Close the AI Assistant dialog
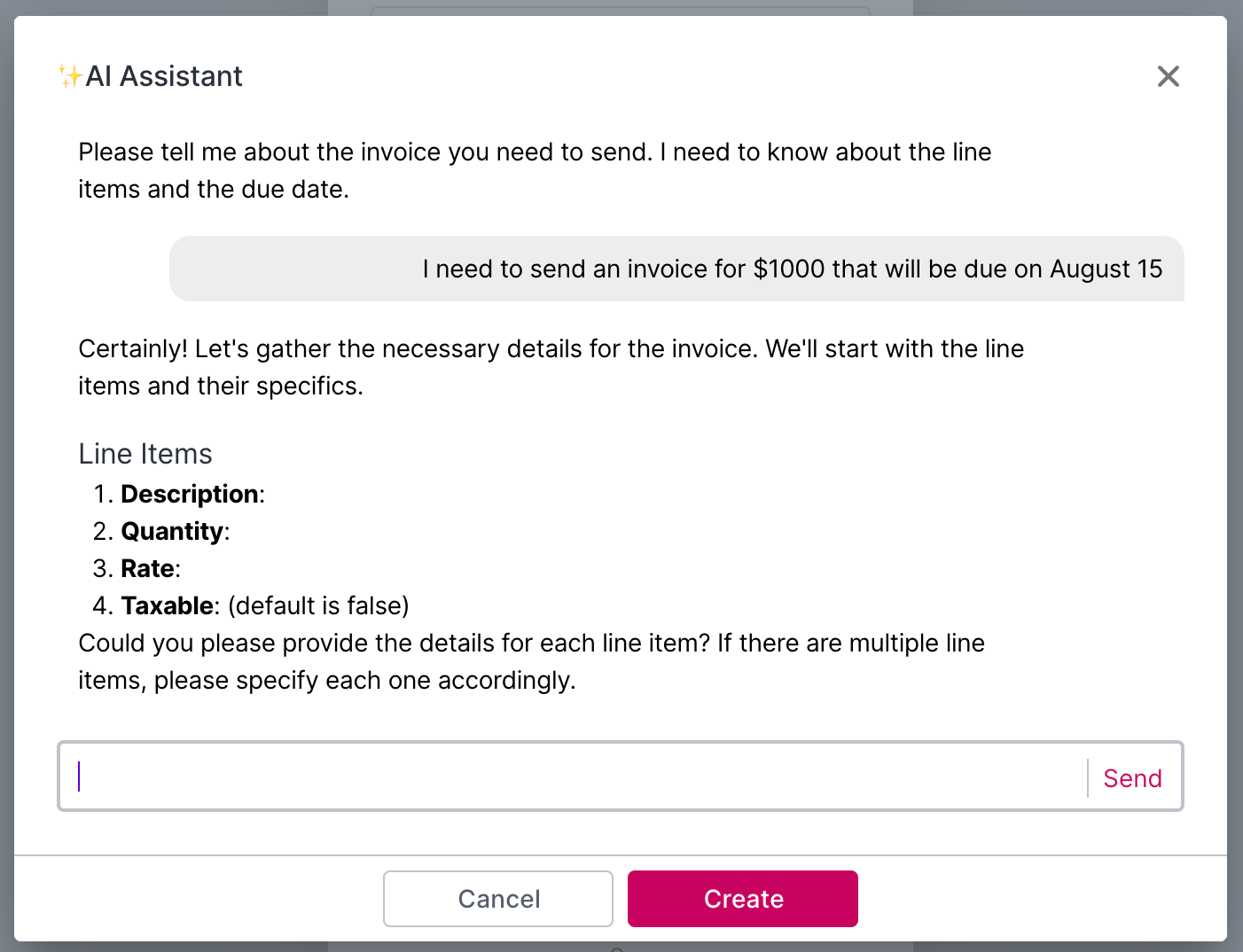Viewport: 1243px width, 952px height. click(x=1169, y=76)
